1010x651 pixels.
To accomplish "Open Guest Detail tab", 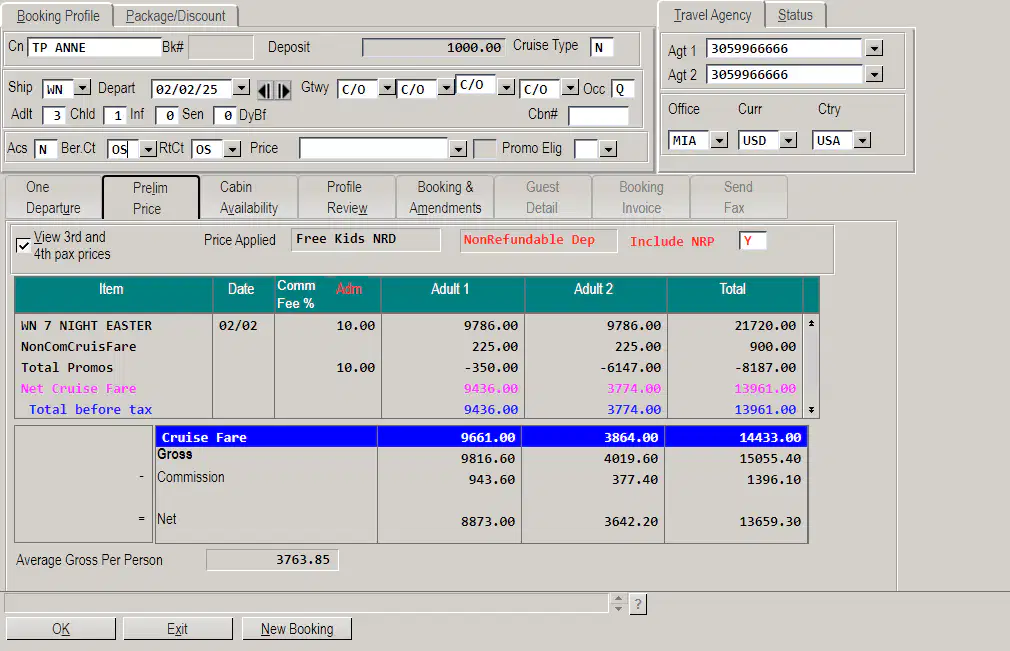I will click(x=542, y=198).
